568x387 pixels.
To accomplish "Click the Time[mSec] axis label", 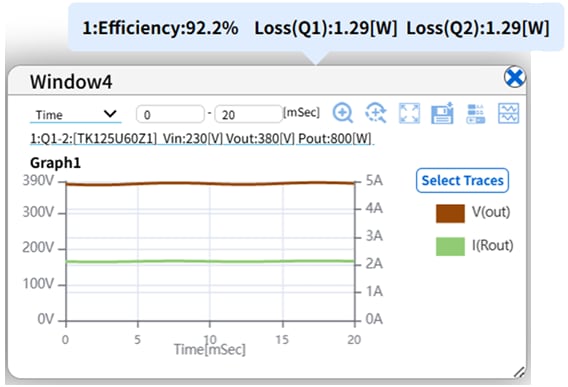I will 210,349.
